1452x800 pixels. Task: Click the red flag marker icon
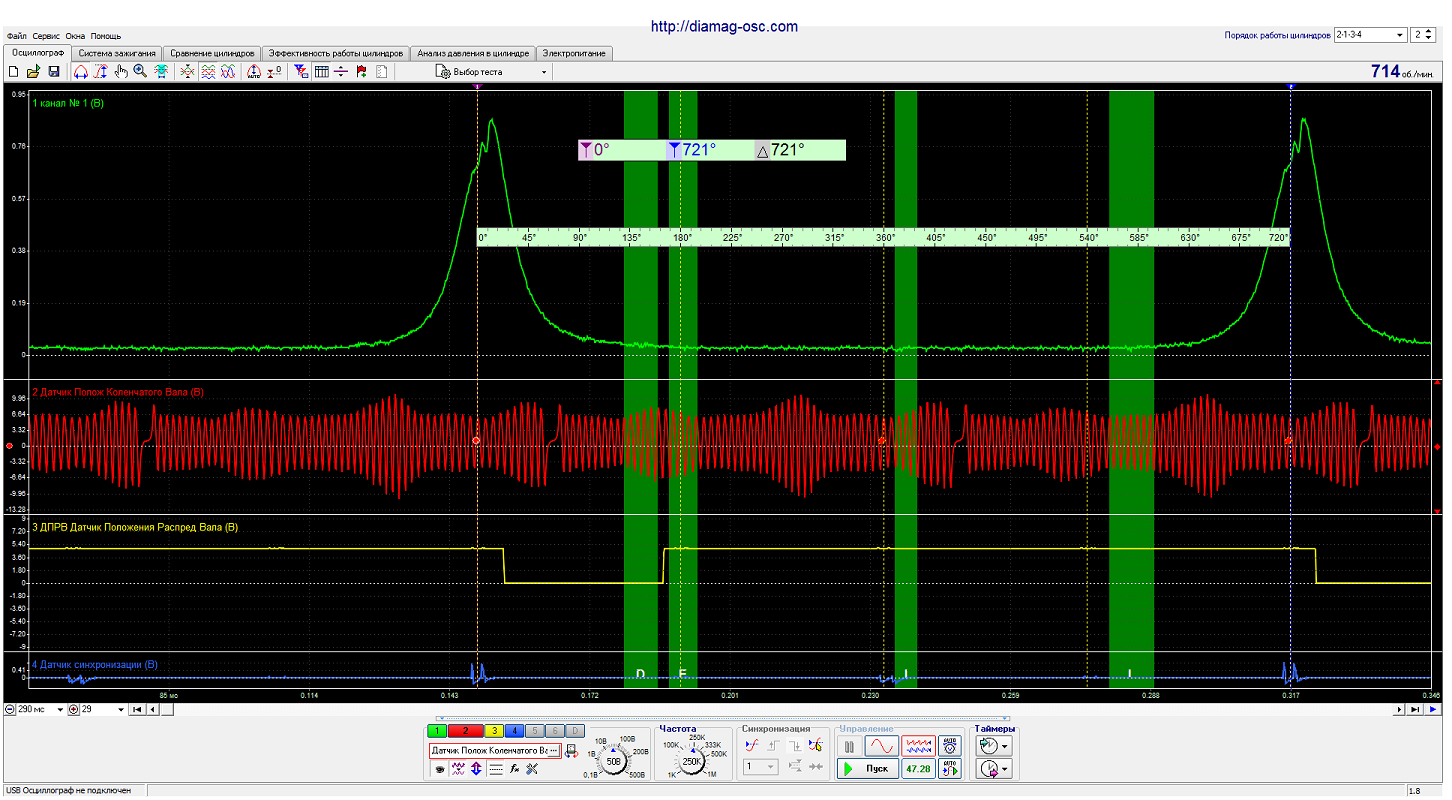pos(361,72)
